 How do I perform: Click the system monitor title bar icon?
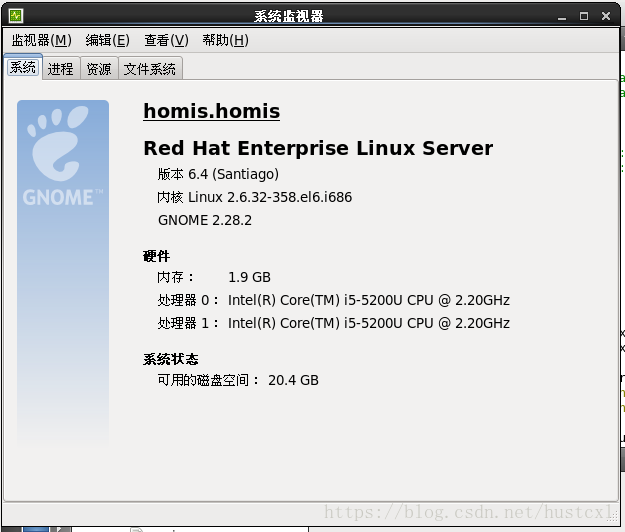click(x=16, y=16)
